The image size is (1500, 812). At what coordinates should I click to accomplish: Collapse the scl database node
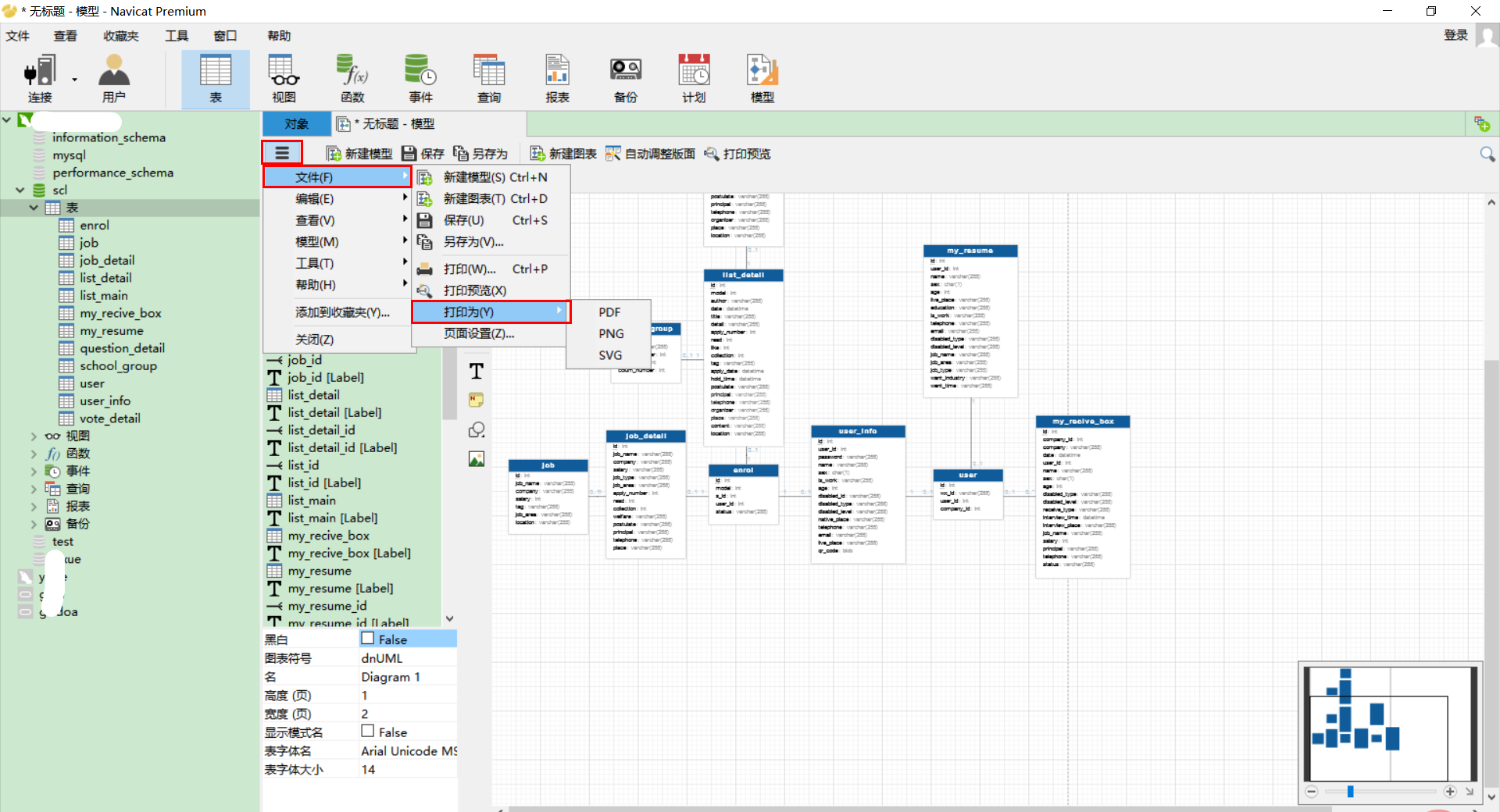coord(20,190)
